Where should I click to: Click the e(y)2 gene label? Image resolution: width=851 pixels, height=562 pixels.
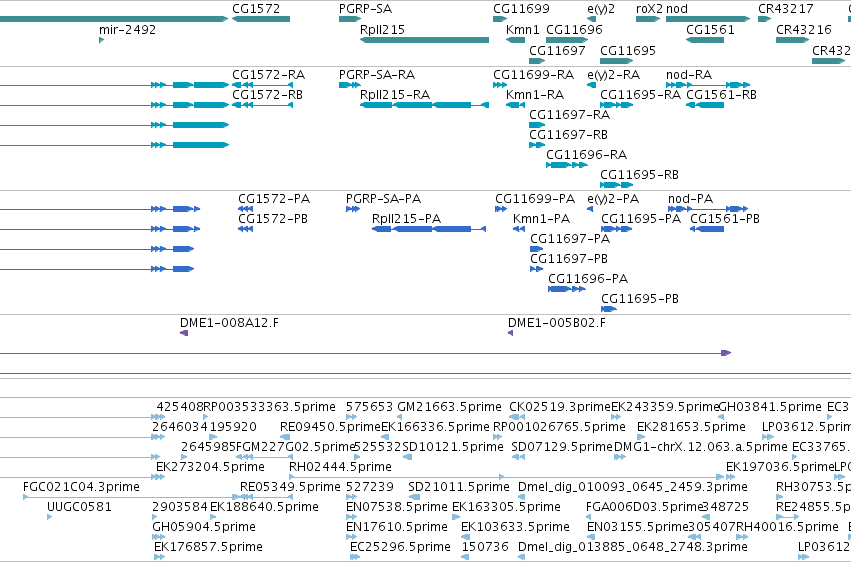click(601, 9)
